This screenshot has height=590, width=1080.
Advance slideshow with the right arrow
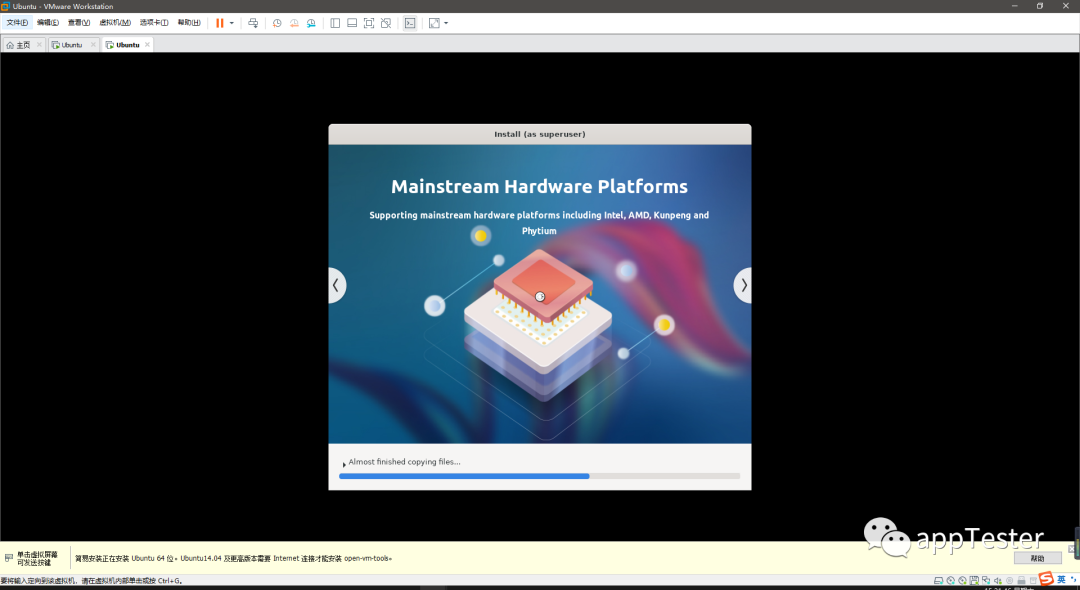coord(742,284)
